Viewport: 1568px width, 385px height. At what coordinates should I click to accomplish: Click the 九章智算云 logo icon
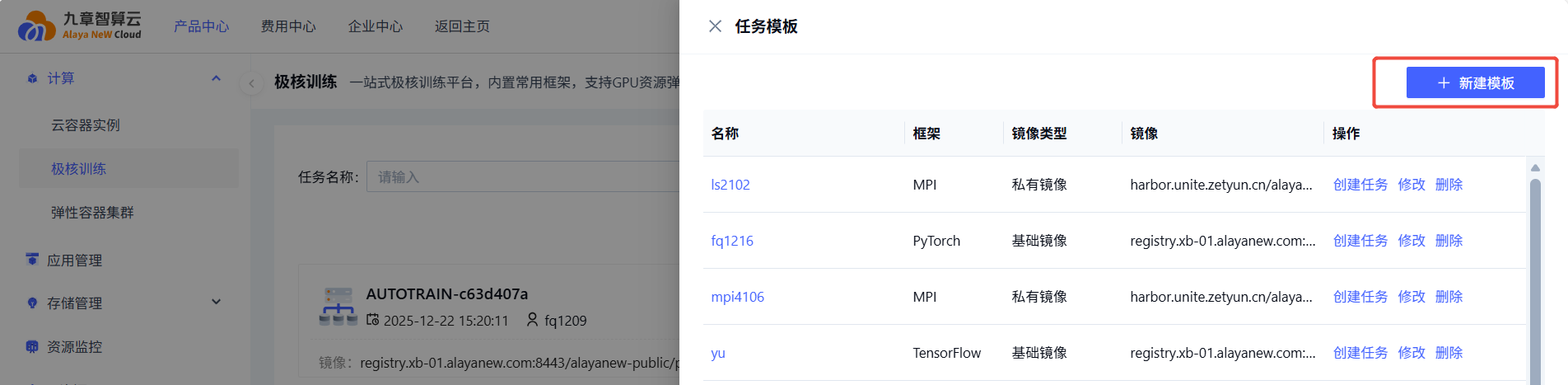pyautogui.click(x=36, y=26)
